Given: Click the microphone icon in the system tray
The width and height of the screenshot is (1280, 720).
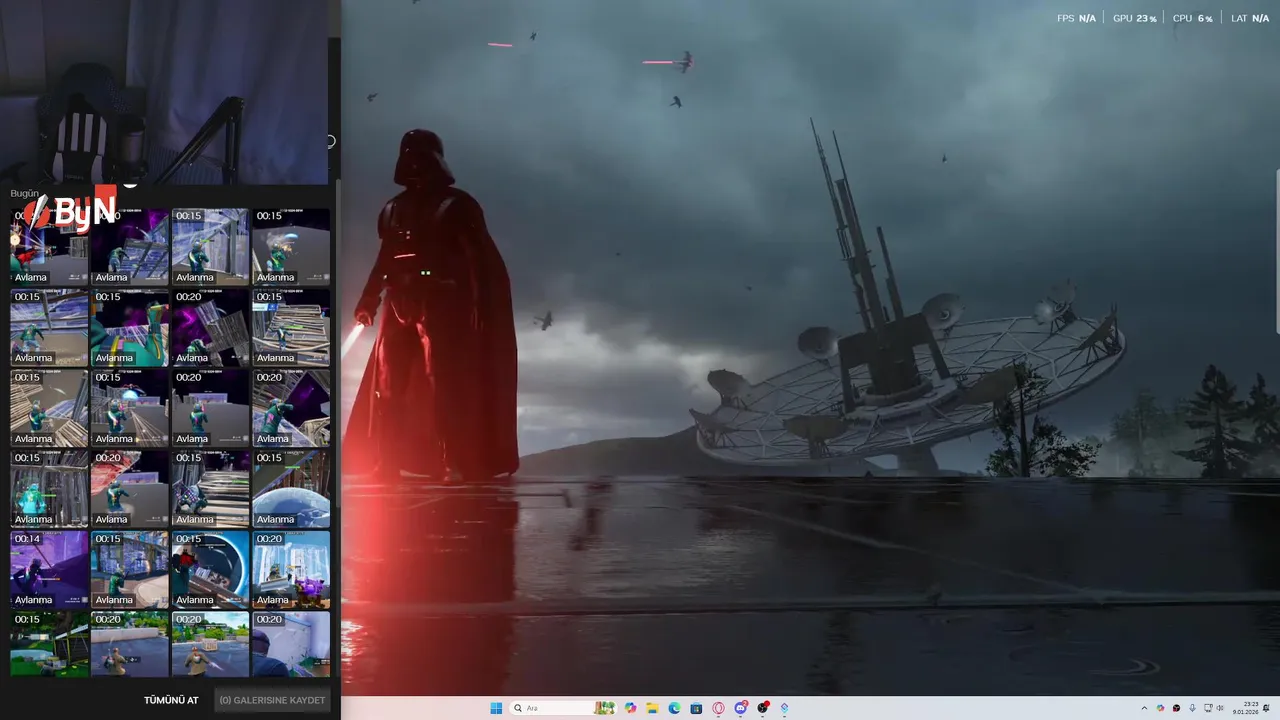Looking at the screenshot, I should coord(1192,708).
